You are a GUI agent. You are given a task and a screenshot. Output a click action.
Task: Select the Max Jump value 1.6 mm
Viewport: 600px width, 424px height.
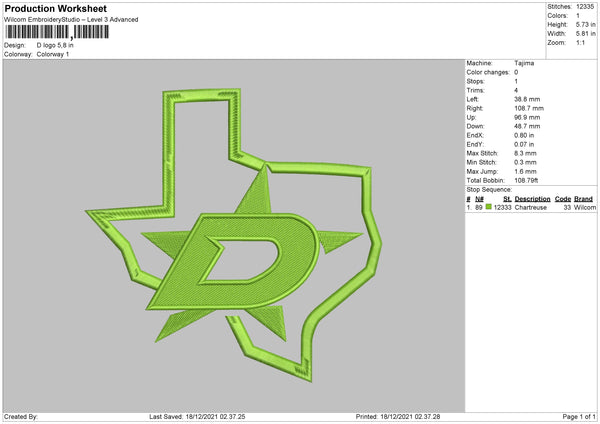click(525, 172)
